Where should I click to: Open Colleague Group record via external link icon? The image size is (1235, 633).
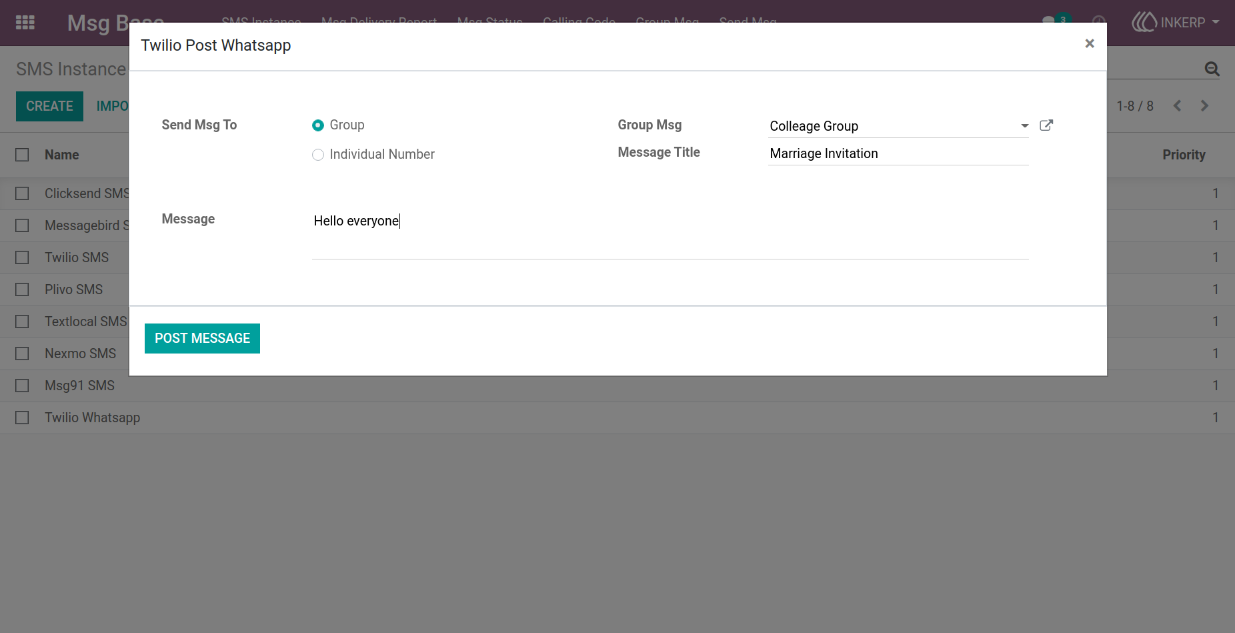coord(1046,125)
